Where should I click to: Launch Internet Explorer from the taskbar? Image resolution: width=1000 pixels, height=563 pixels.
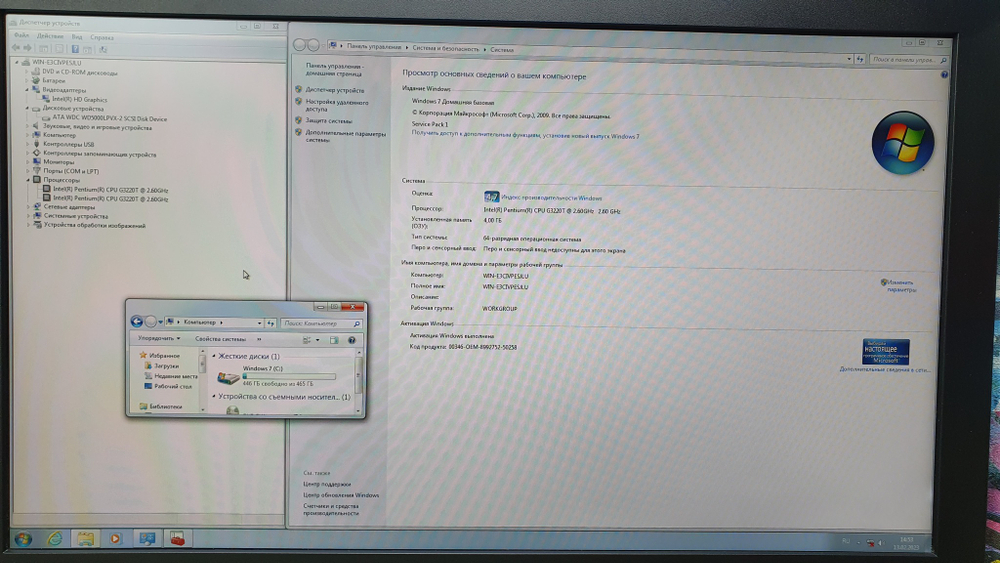click(x=54, y=539)
